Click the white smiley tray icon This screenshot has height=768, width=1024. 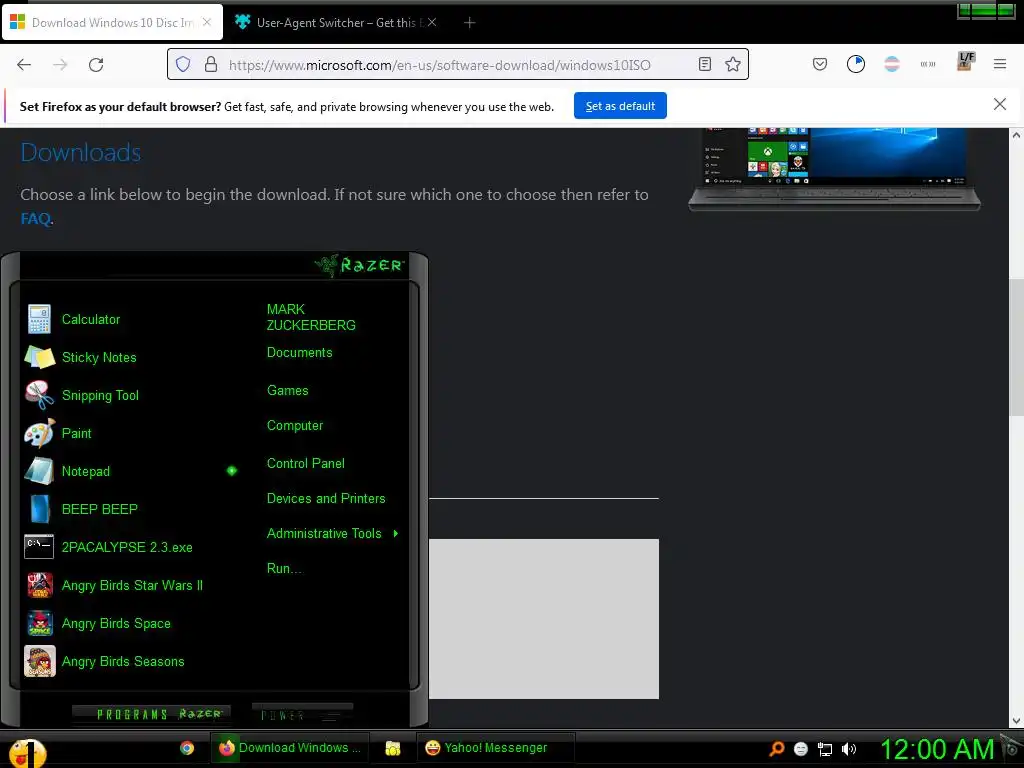(801, 749)
